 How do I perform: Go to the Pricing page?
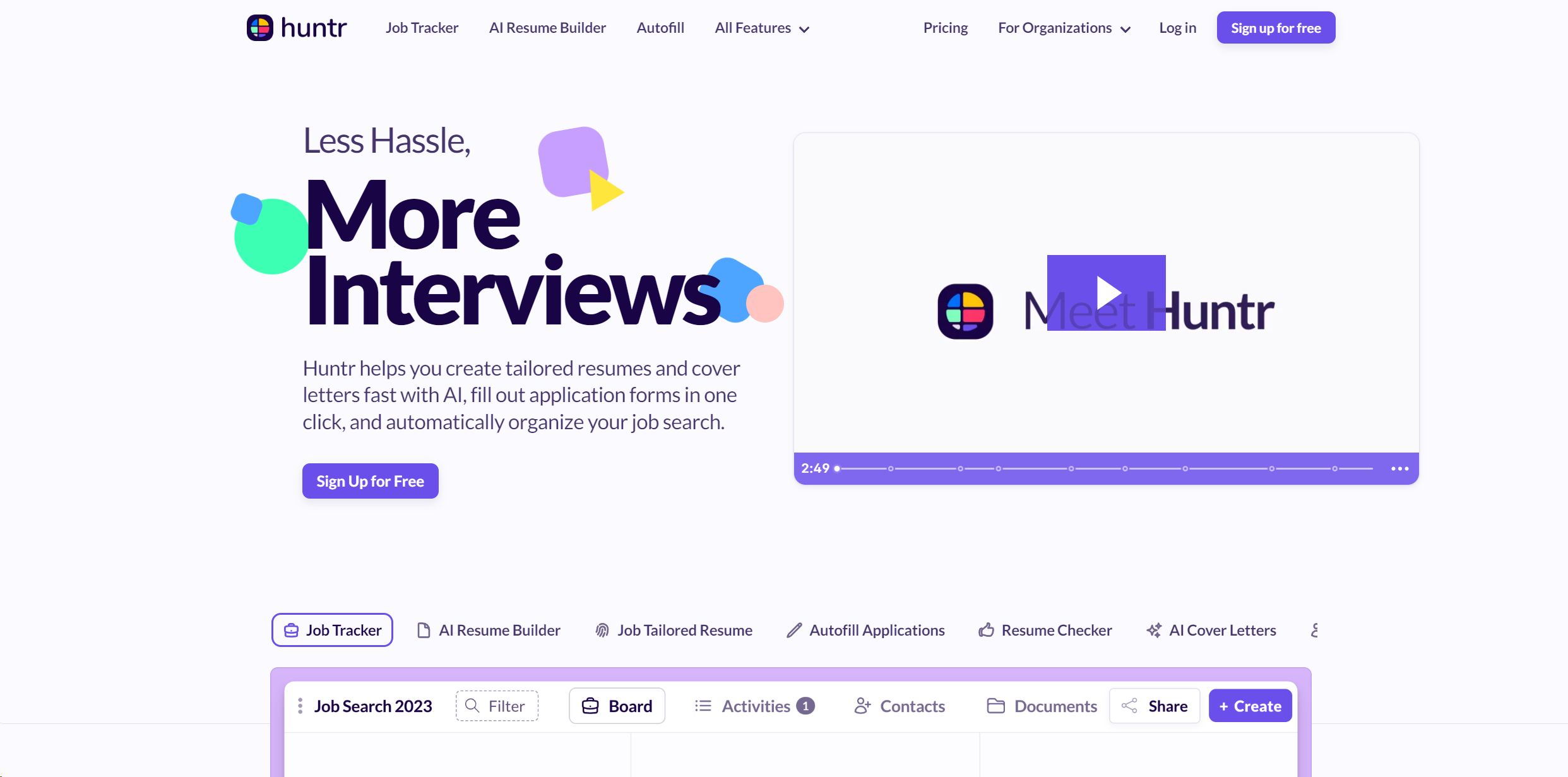pyautogui.click(x=945, y=28)
